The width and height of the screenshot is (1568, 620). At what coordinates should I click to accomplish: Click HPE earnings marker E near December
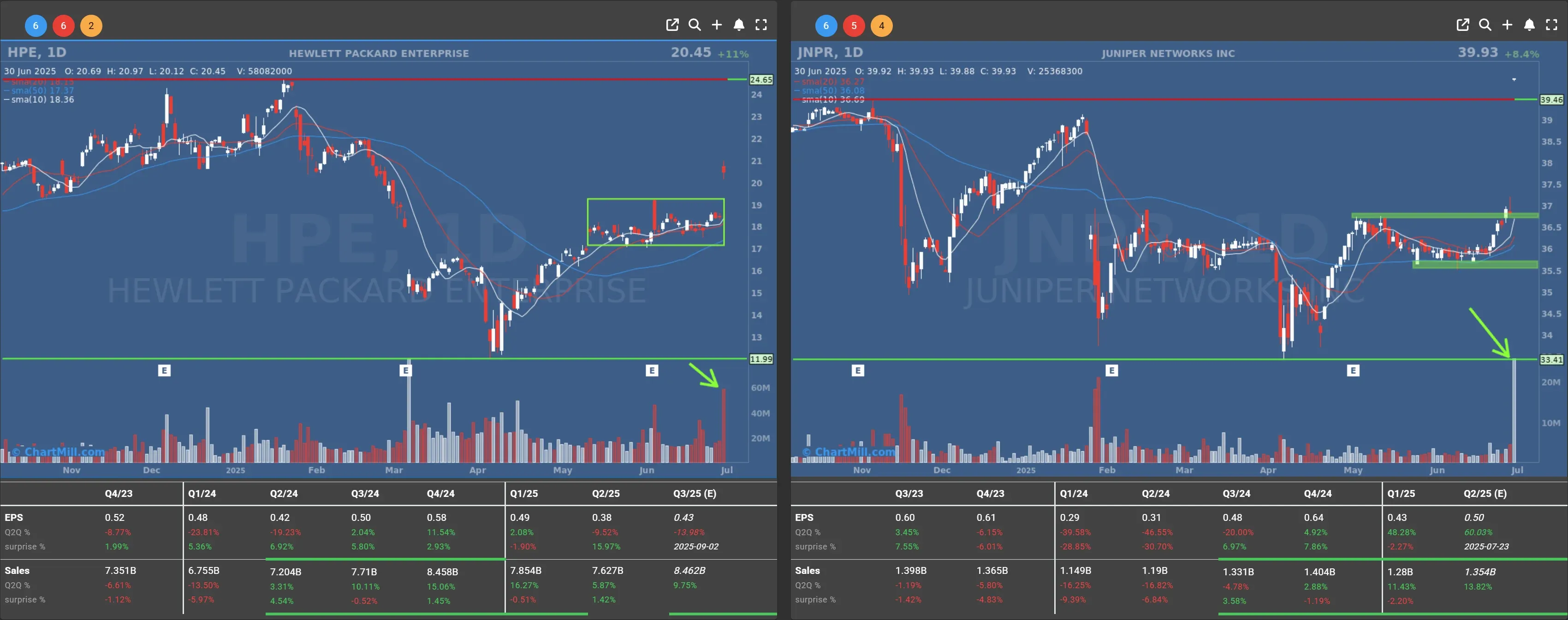click(164, 370)
